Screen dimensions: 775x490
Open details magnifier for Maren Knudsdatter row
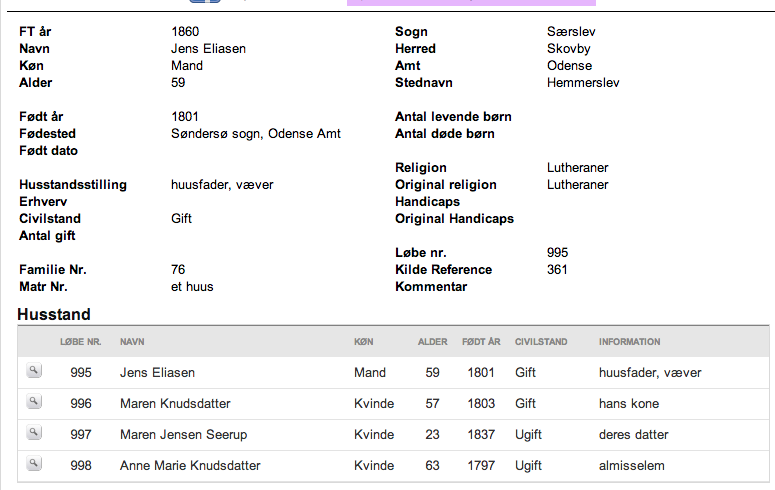(34, 402)
